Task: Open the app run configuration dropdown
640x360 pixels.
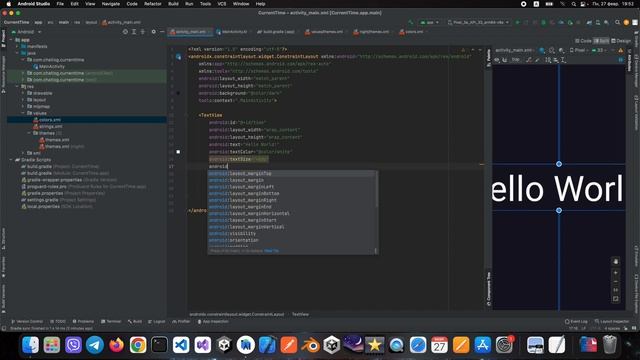Action: click(x=429, y=22)
